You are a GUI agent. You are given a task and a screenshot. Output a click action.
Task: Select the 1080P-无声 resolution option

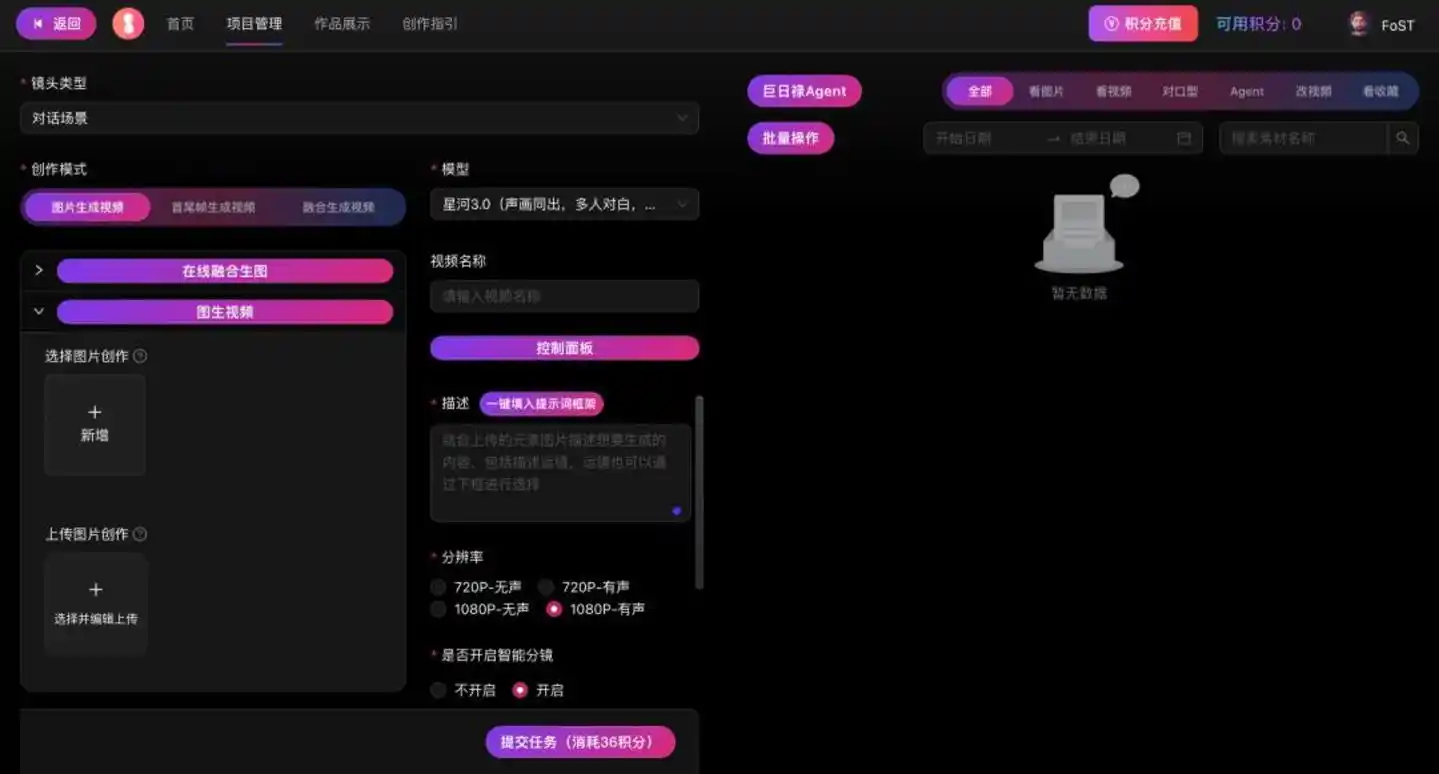[438, 609]
